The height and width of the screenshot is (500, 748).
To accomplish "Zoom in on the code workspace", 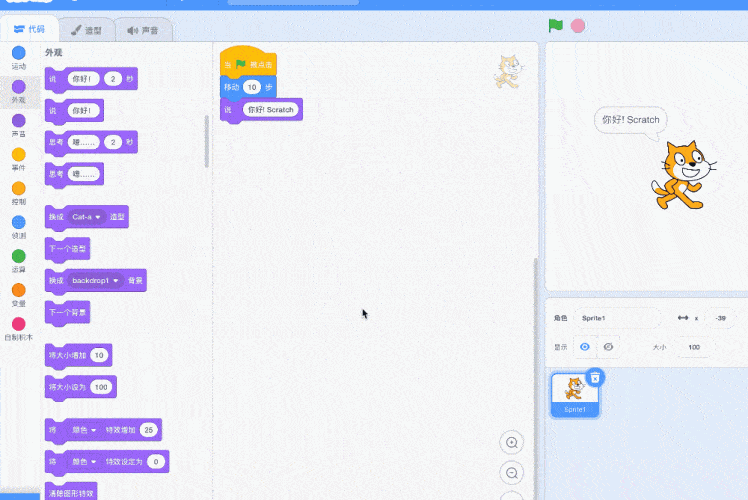I will click(512, 443).
